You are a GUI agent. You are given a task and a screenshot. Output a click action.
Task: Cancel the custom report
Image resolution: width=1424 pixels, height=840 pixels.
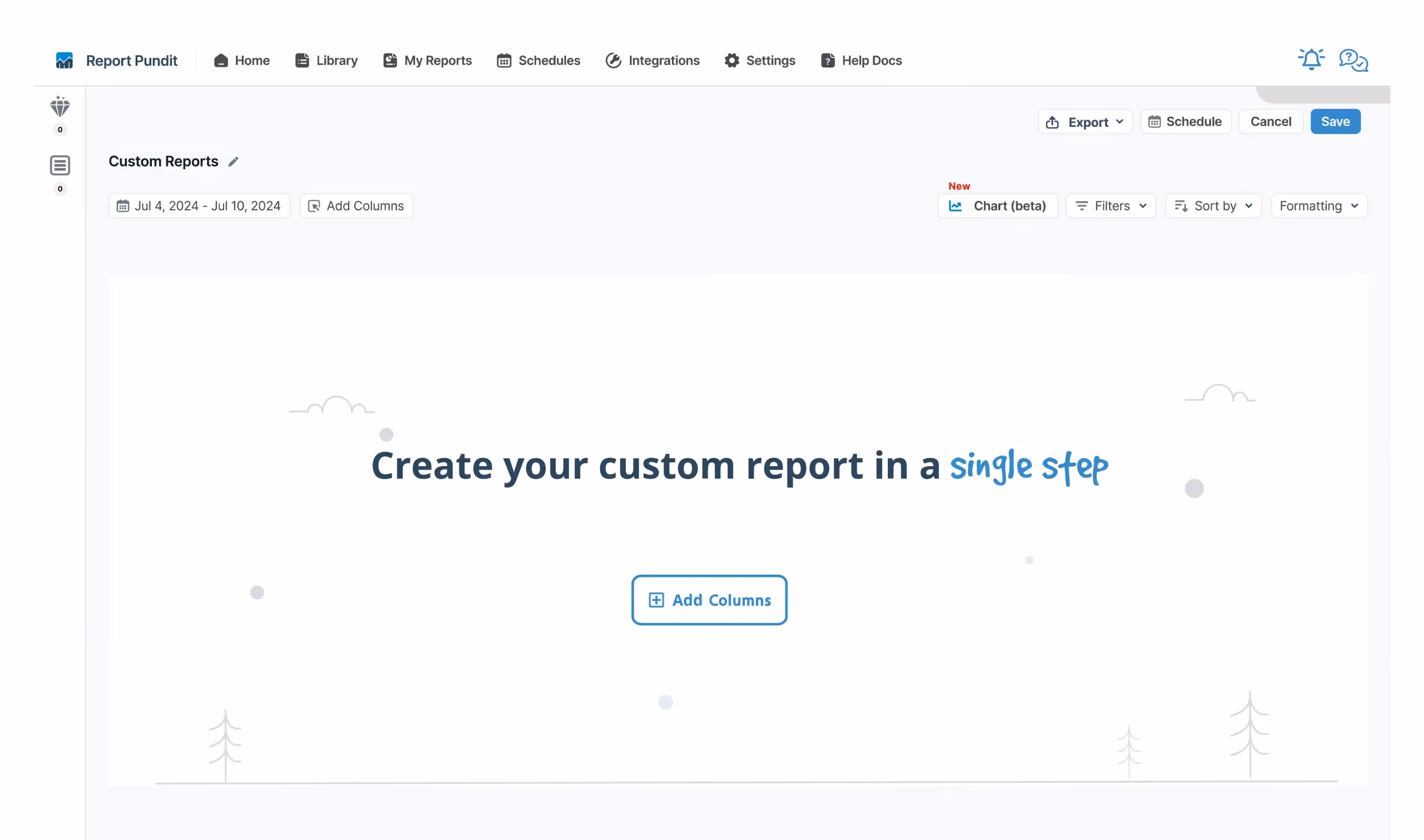[1270, 122]
